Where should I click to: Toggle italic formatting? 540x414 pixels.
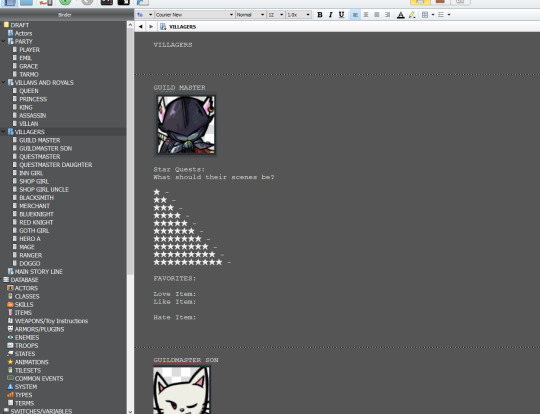(x=330, y=15)
